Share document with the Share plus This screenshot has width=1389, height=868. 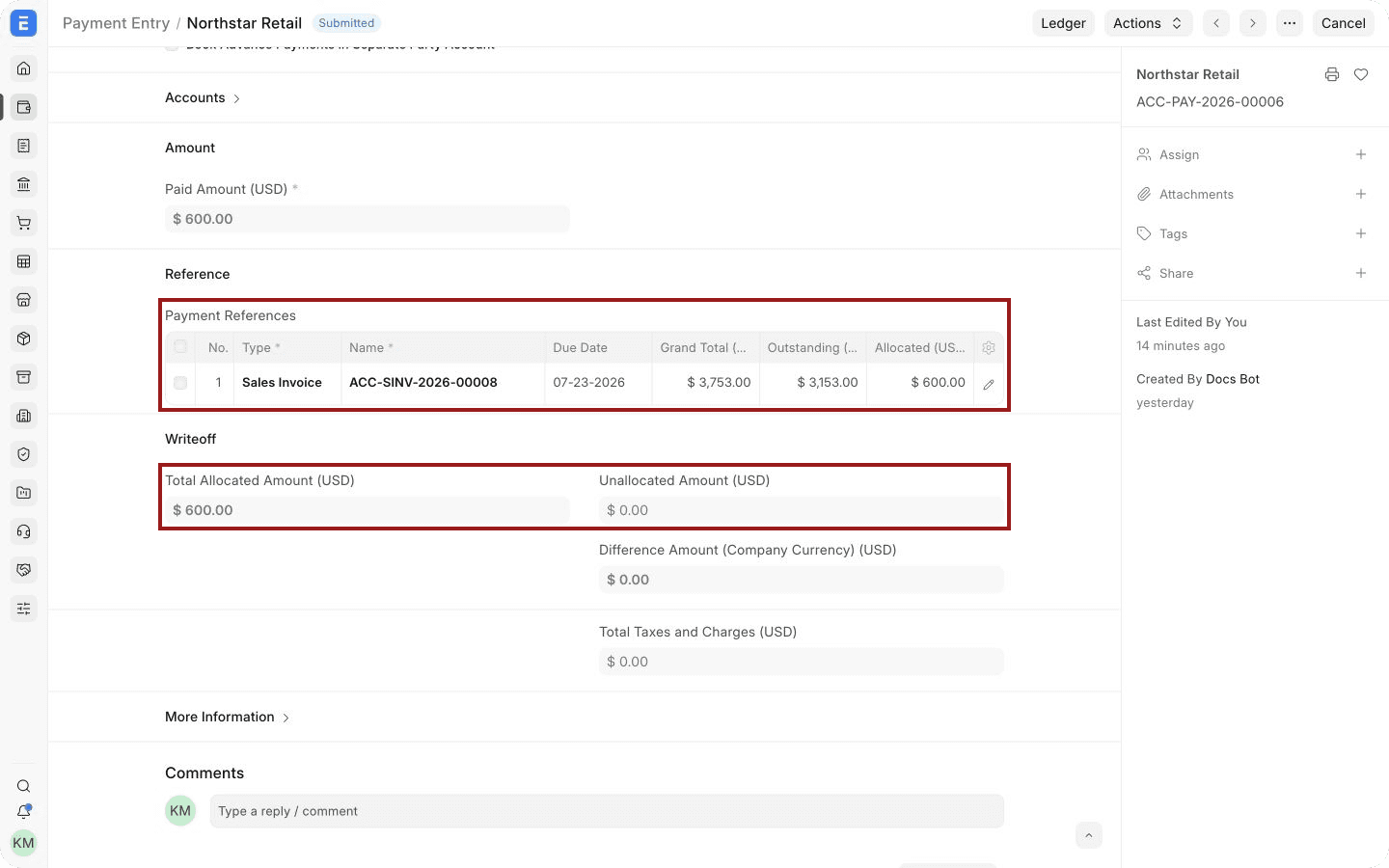coord(1361,273)
